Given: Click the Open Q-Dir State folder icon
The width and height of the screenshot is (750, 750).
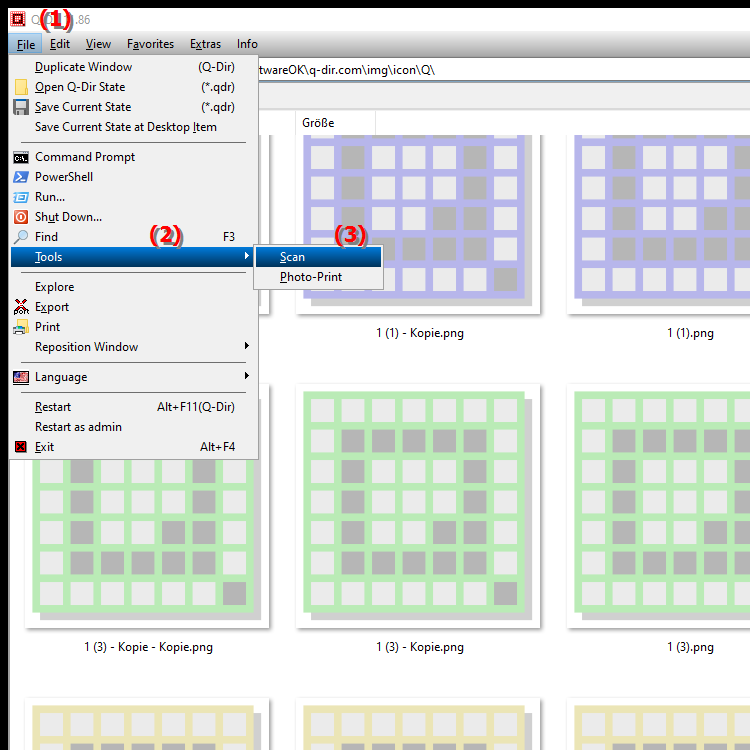Looking at the screenshot, I should (x=21, y=87).
